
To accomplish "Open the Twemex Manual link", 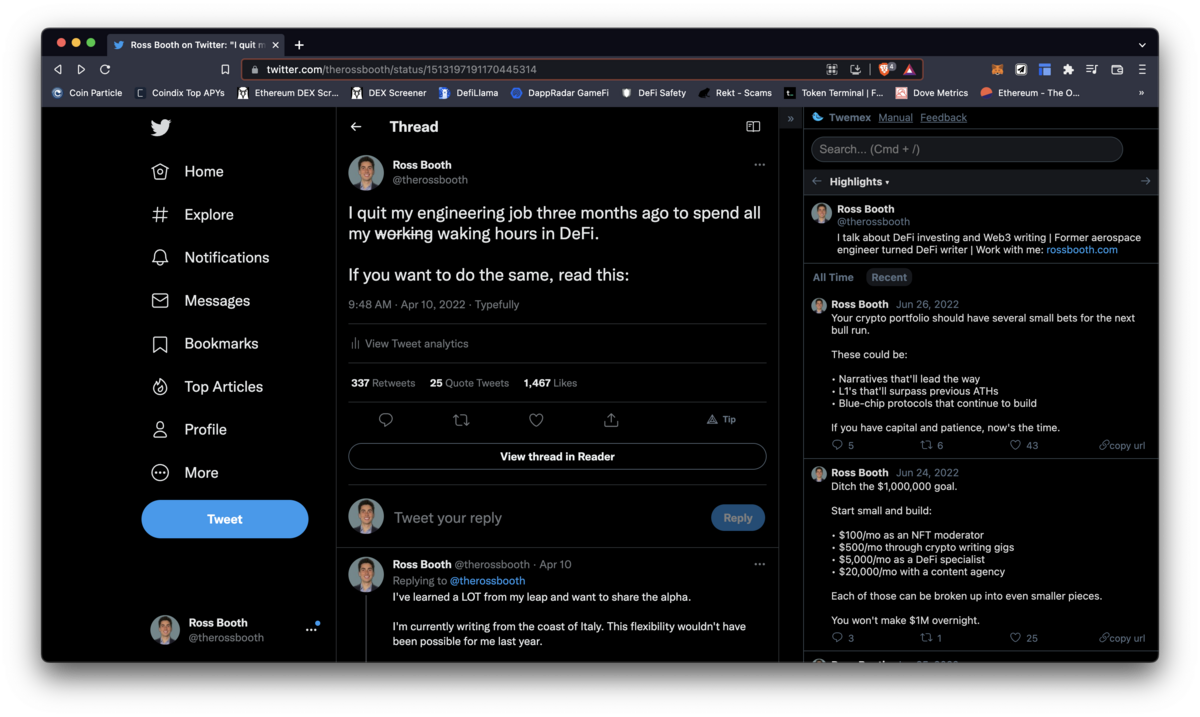I will (x=895, y=118).
